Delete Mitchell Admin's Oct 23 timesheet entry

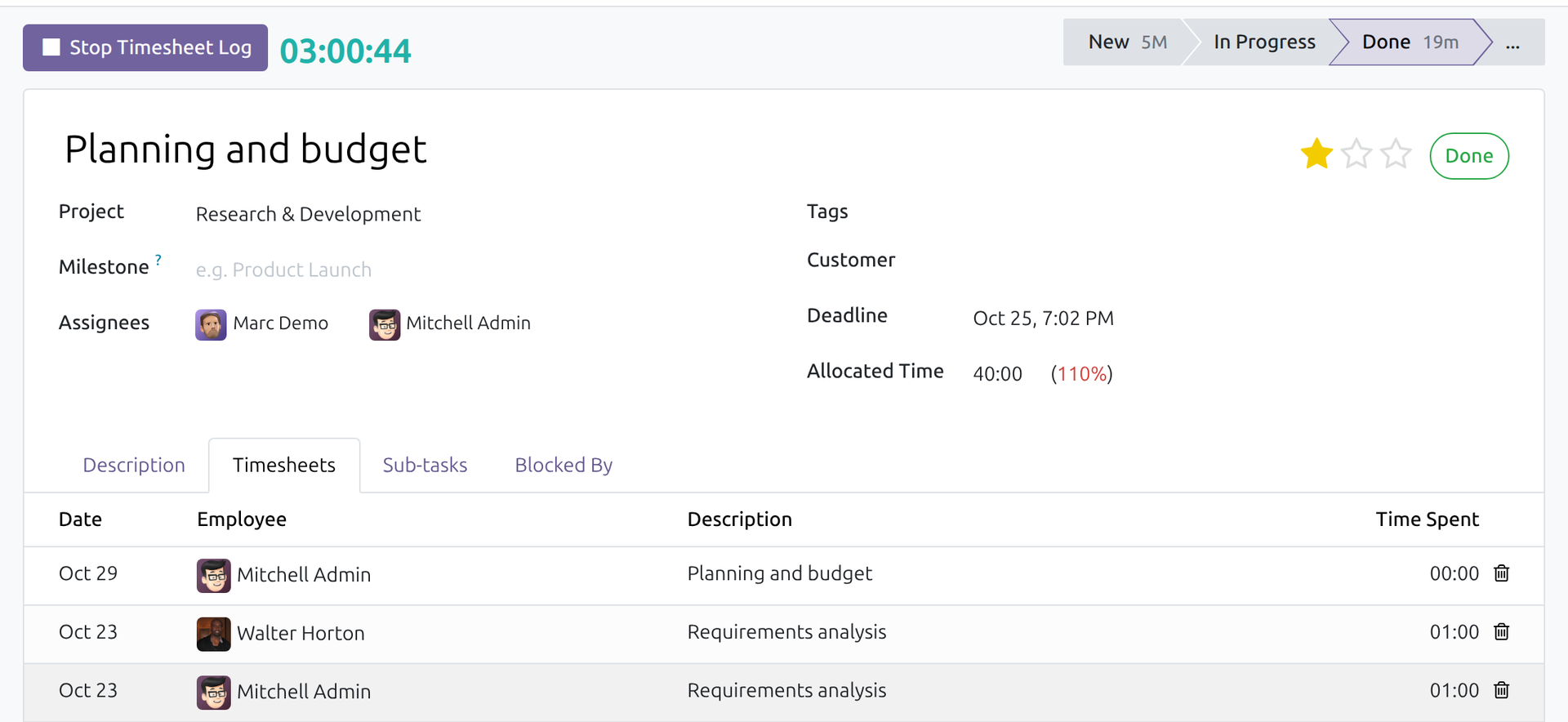[1501, 691]
